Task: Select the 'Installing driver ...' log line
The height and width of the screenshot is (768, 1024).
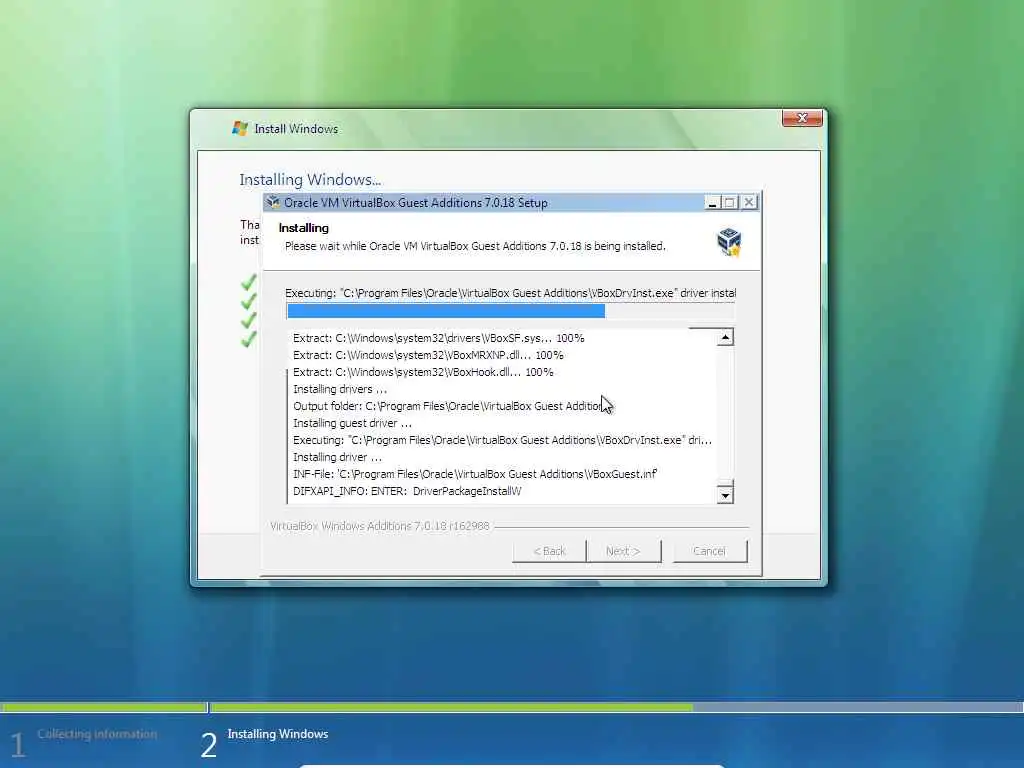Action: coord(337,457)
